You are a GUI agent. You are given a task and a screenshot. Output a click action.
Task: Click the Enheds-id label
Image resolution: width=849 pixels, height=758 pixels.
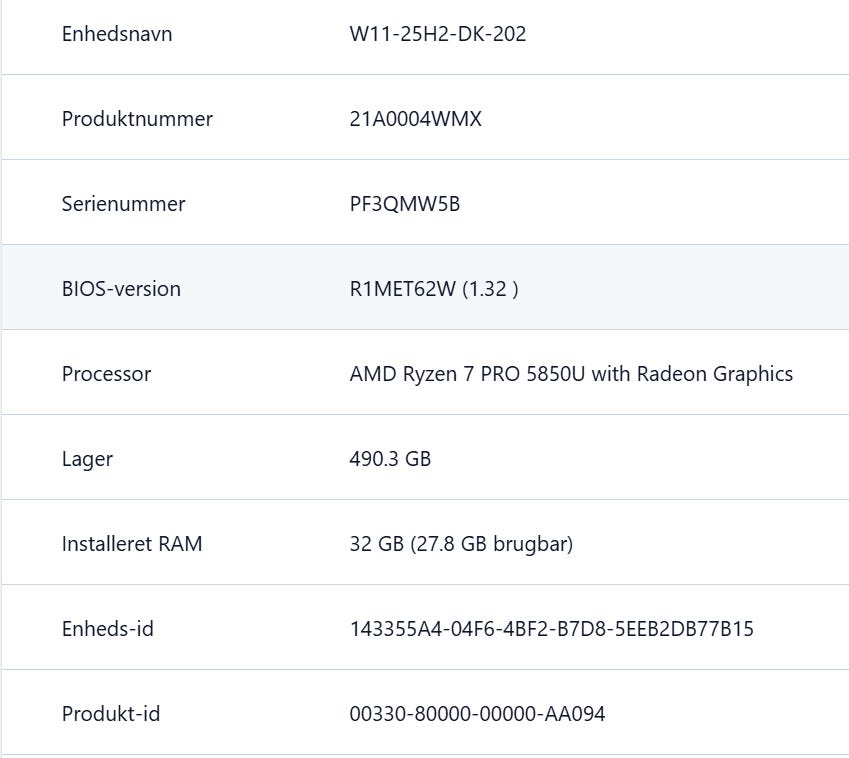[107, 629]
